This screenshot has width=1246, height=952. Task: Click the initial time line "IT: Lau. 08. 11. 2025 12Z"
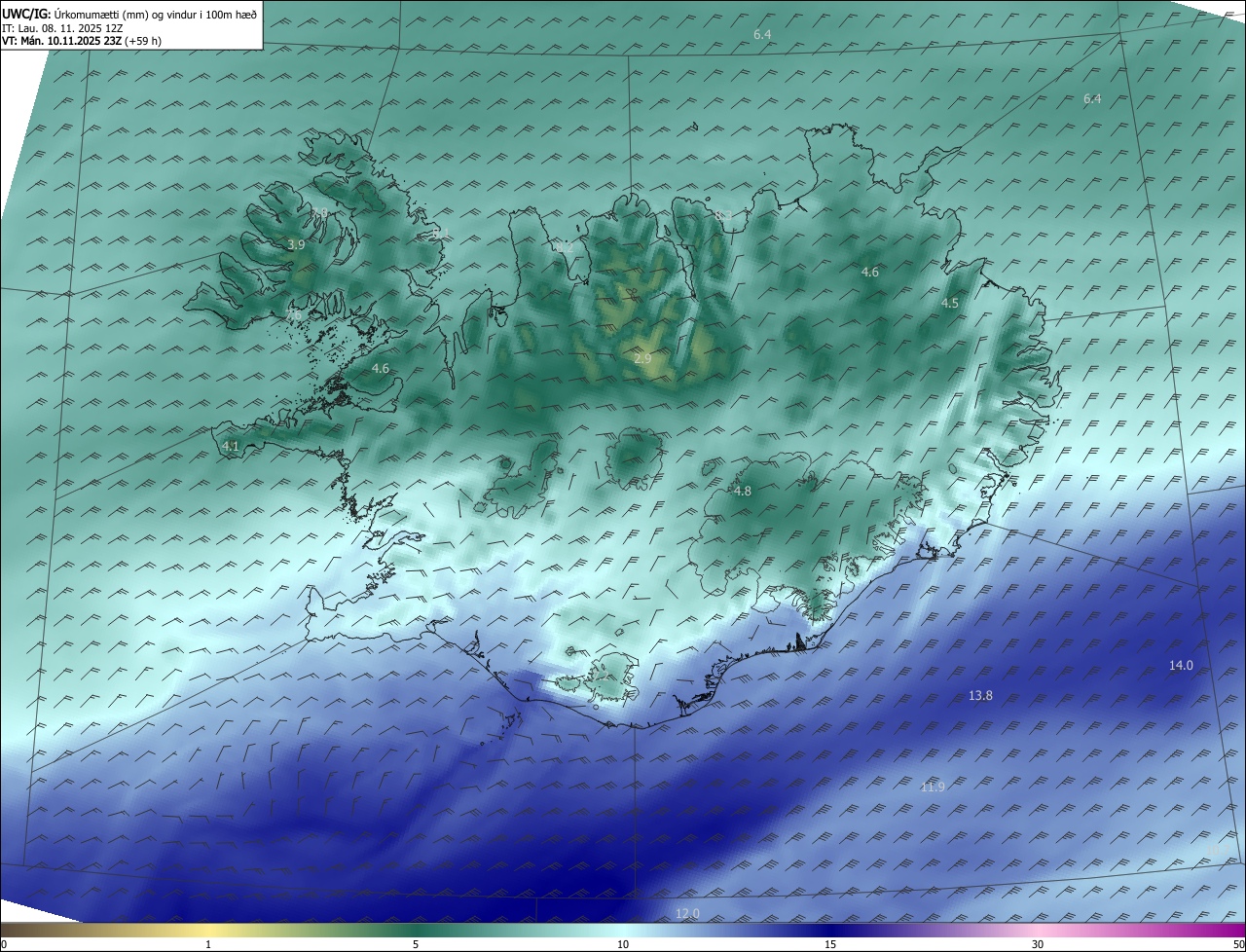point(63,28)
